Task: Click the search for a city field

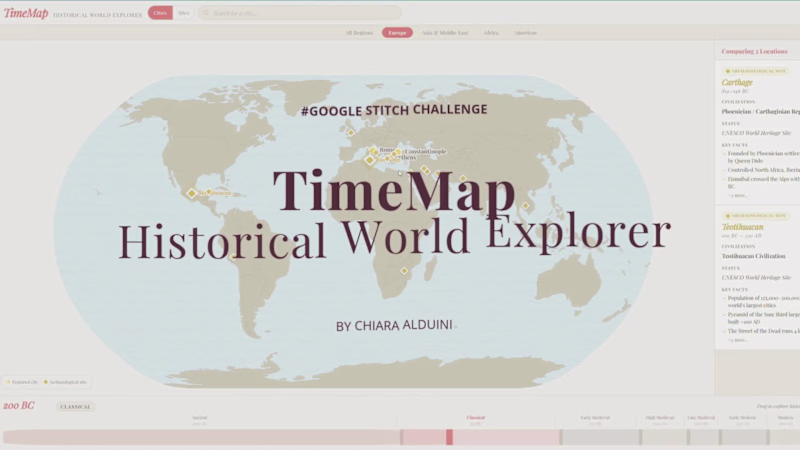Action: pos(300,13)
